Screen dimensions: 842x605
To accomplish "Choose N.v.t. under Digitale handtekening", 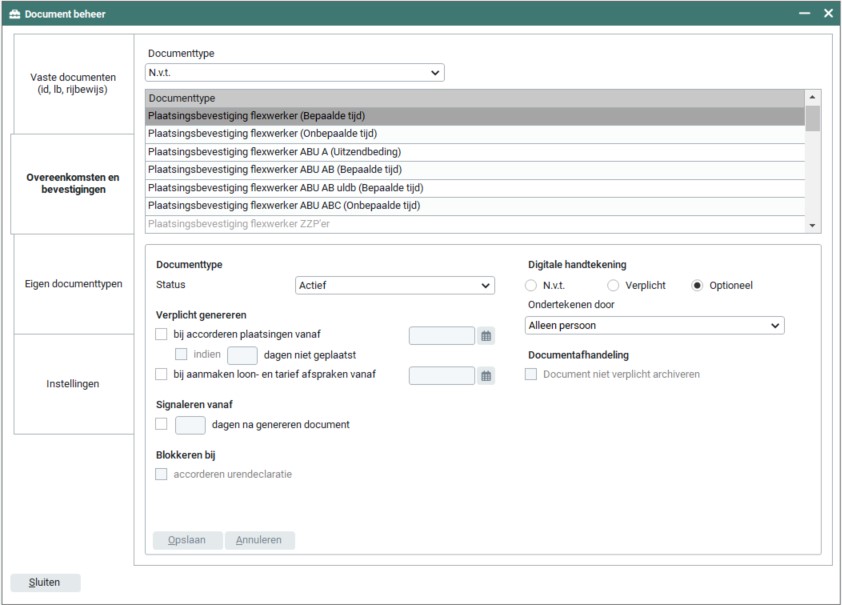I will coord(532,285).
